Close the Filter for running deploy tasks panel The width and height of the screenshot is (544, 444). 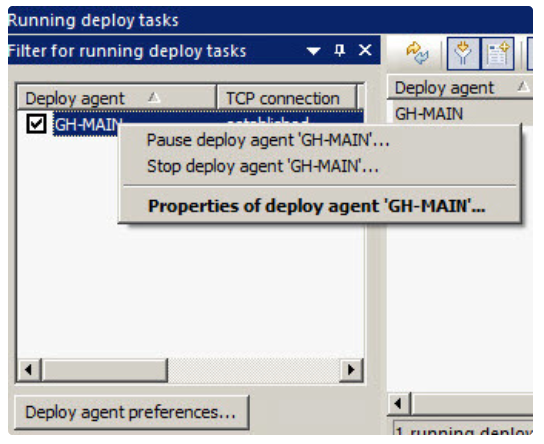[x=365, y=51]
